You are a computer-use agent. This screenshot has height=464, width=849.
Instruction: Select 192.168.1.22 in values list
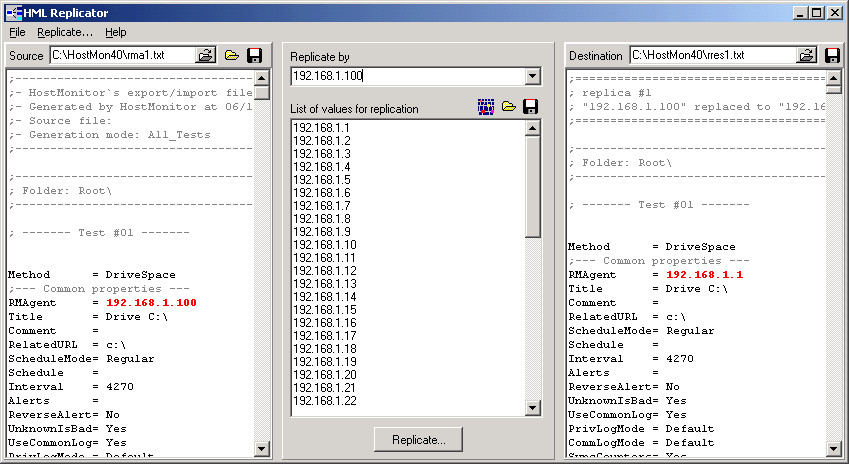coord(325,401)
